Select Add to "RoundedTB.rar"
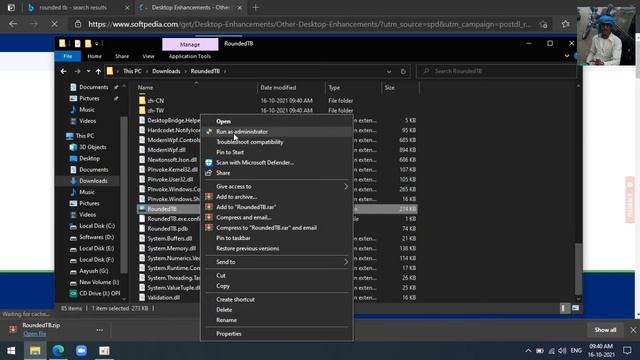This screenshot has height=360, width=640. tap(246, 207)
